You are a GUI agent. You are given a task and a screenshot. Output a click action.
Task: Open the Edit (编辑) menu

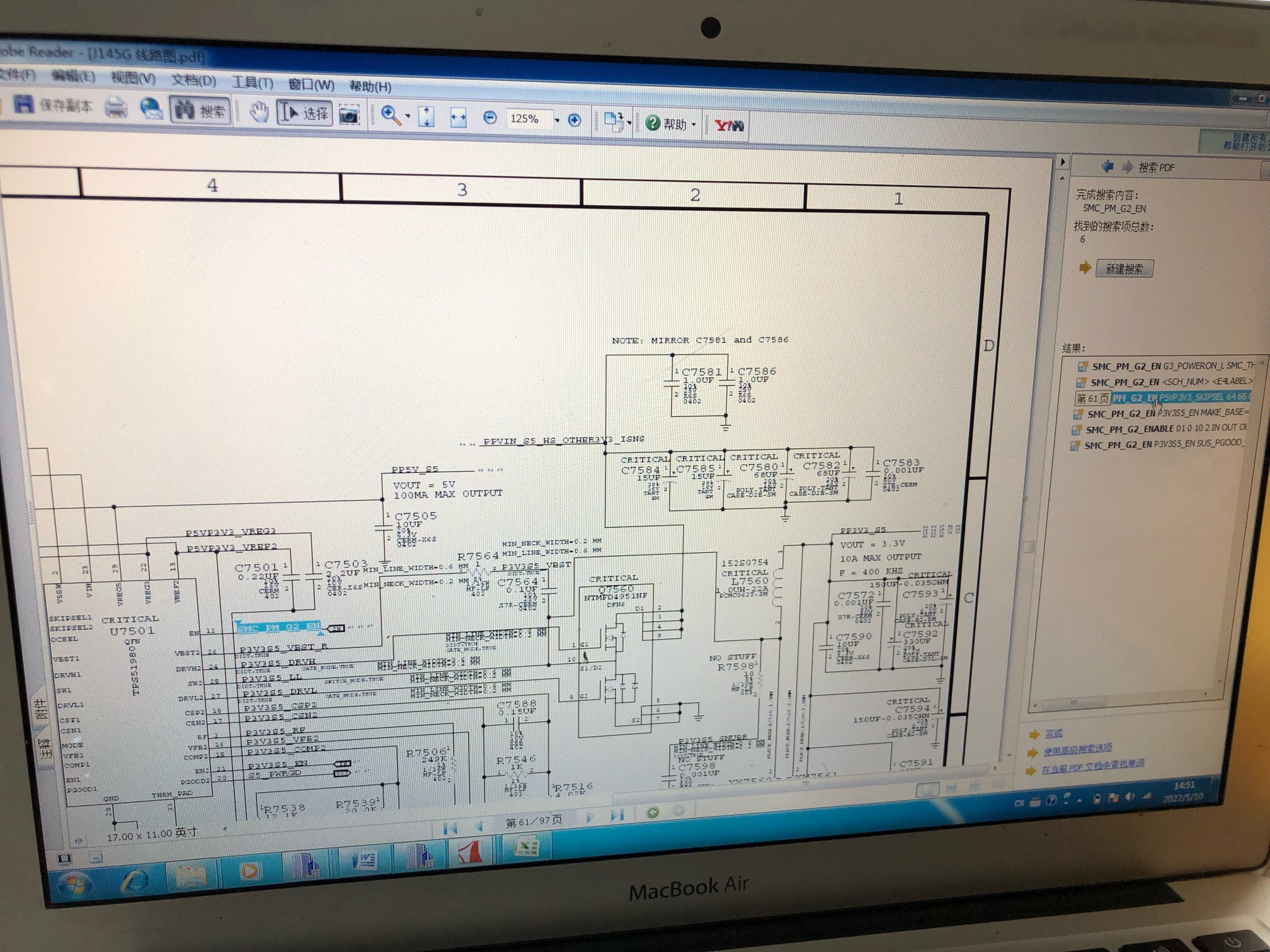tap(73, 77)
